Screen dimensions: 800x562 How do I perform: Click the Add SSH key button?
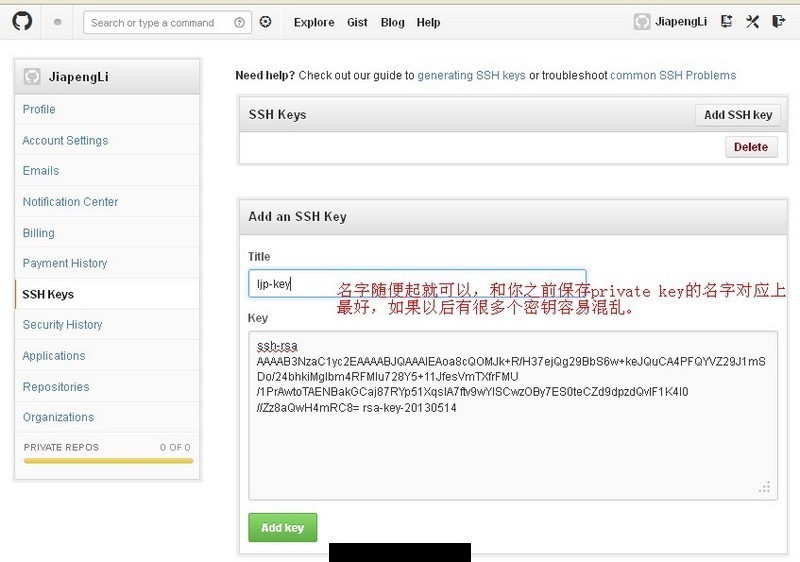click(738, 115)
